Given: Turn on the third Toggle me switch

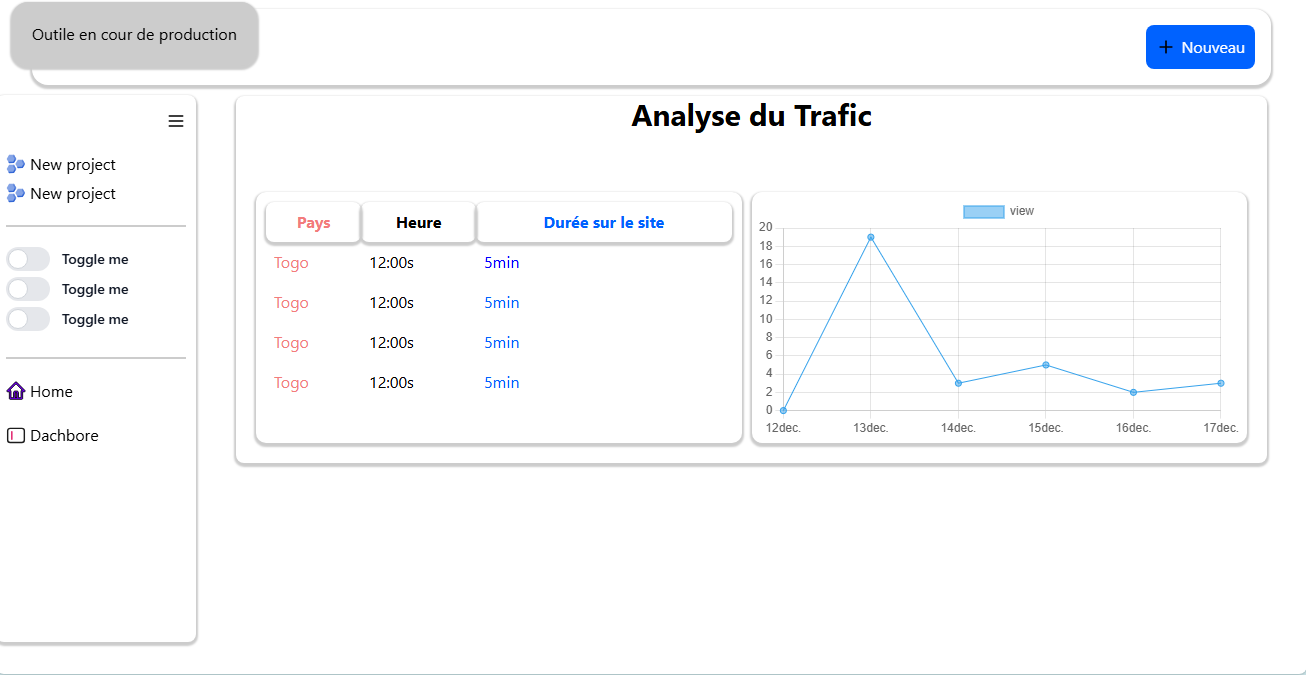Looking at the screenshot, I should 28,319.
